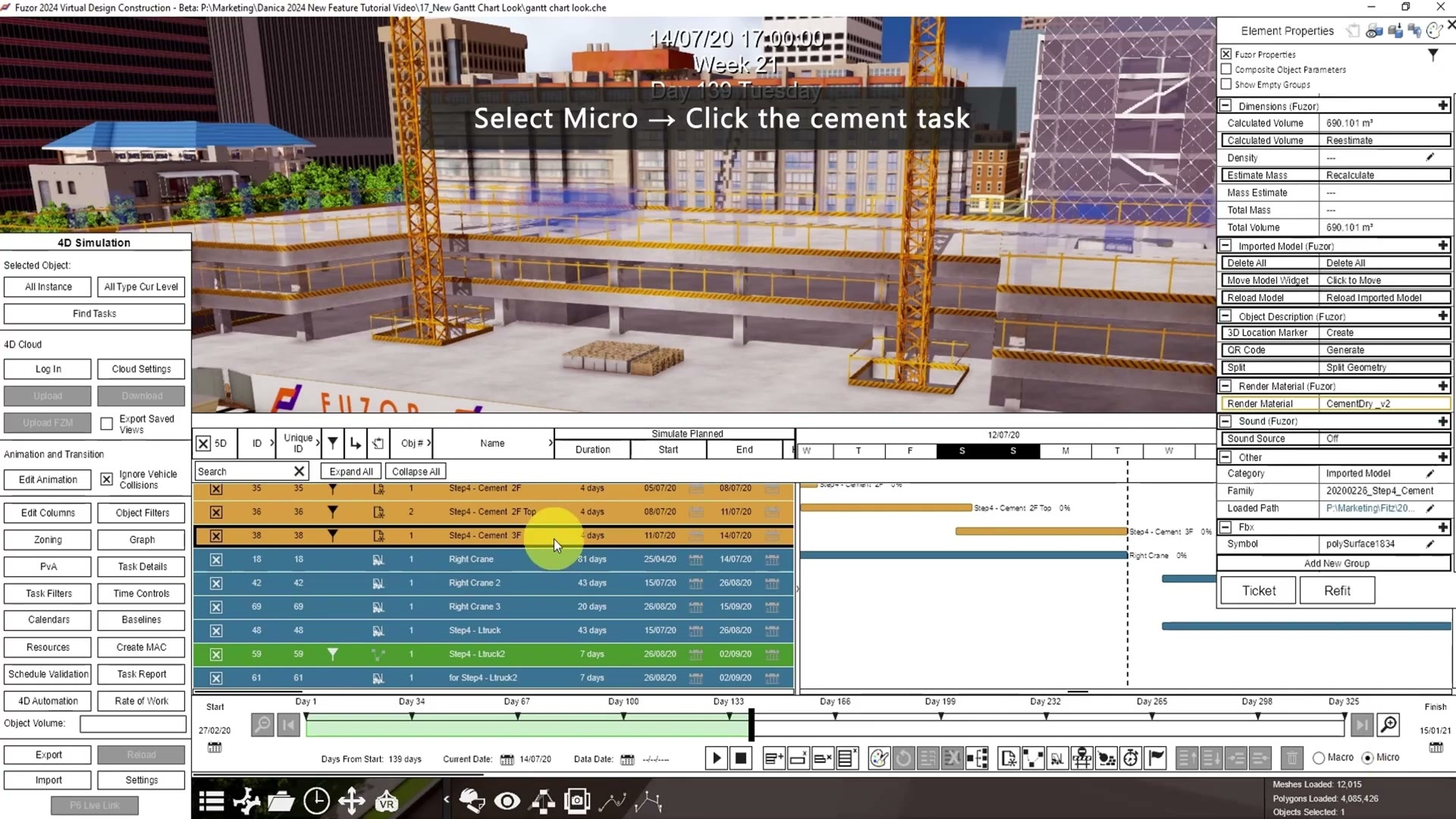Enable the Show Empty Groups checkbox
The image size is (1456, 819).
(x=1226, y=84)
